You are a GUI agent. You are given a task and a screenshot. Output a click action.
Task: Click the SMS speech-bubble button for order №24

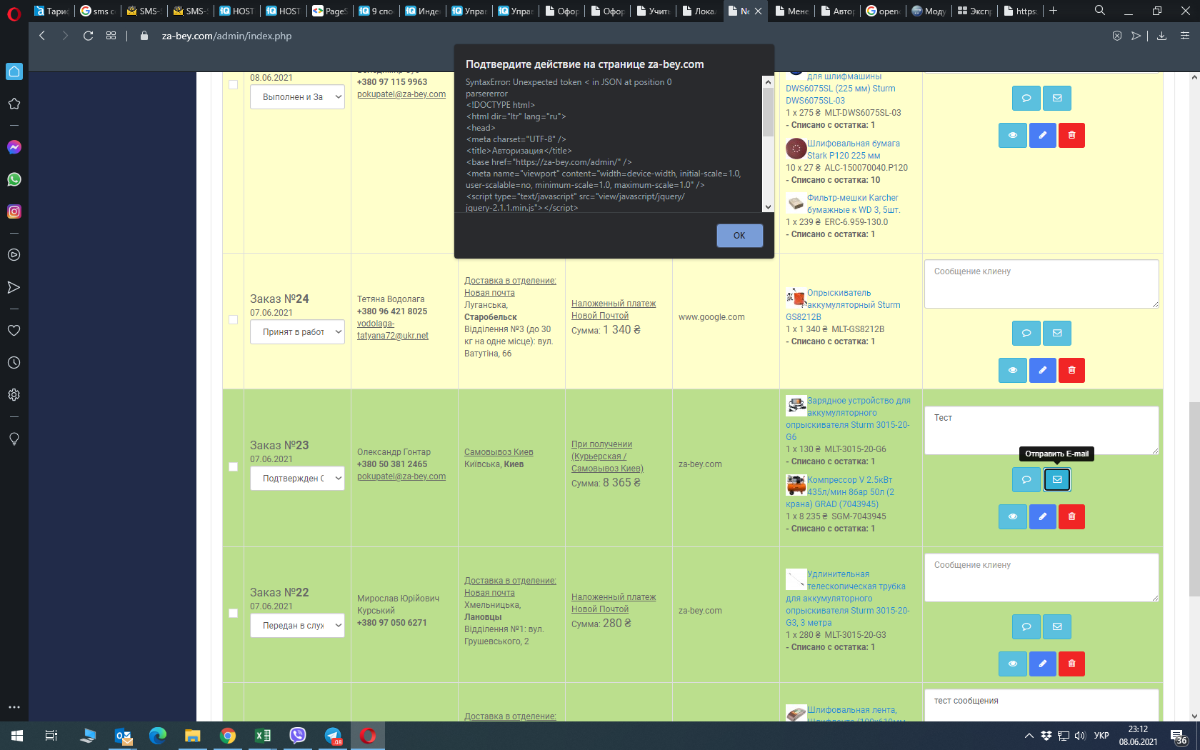click(1027, 333)
